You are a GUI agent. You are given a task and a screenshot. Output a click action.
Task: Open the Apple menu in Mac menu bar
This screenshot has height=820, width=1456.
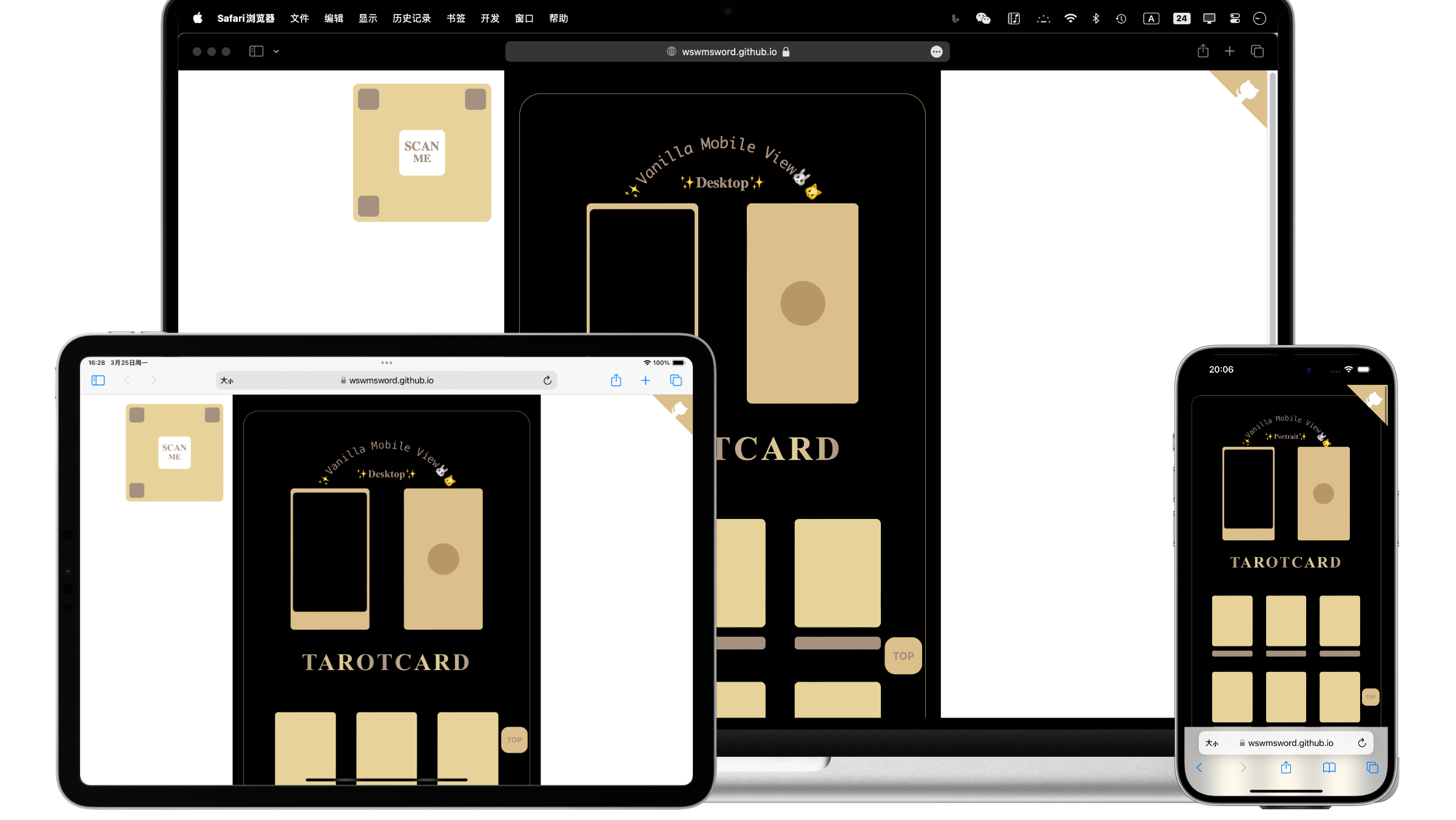coord(197,18)
